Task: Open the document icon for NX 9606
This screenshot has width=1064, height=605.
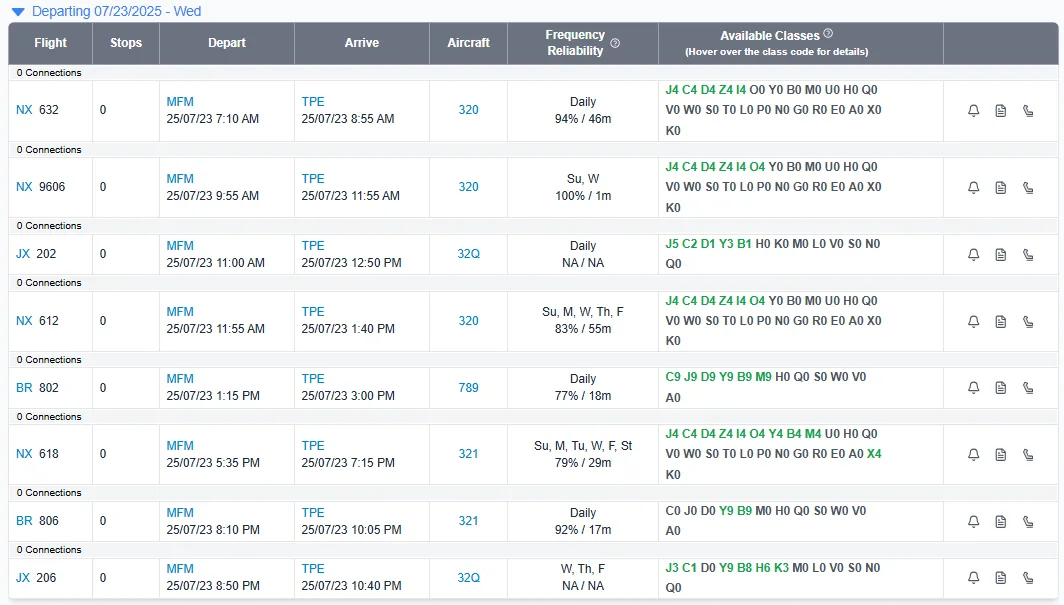Action: click(x=1001, y=188)
